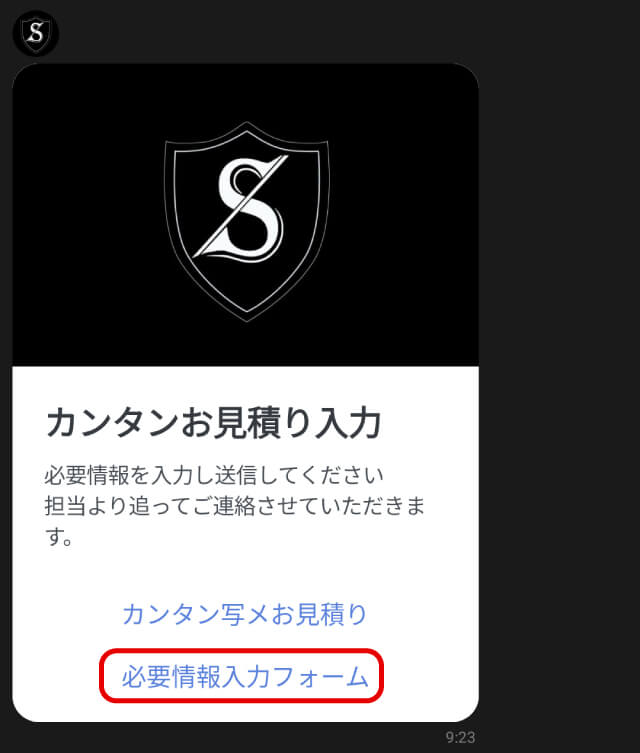
Task: Select the カンタンお見積り入力 card title
Action: point(214,423)
